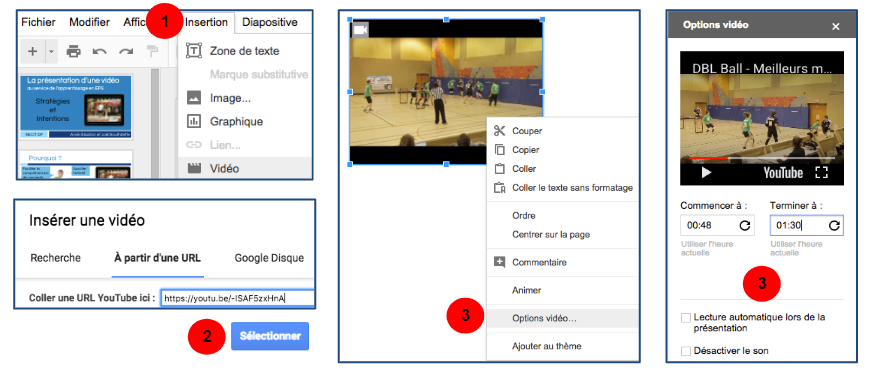Click the YouTube URL input field
872x385 pixels.
pyautogui.click(x=237, y=298)
